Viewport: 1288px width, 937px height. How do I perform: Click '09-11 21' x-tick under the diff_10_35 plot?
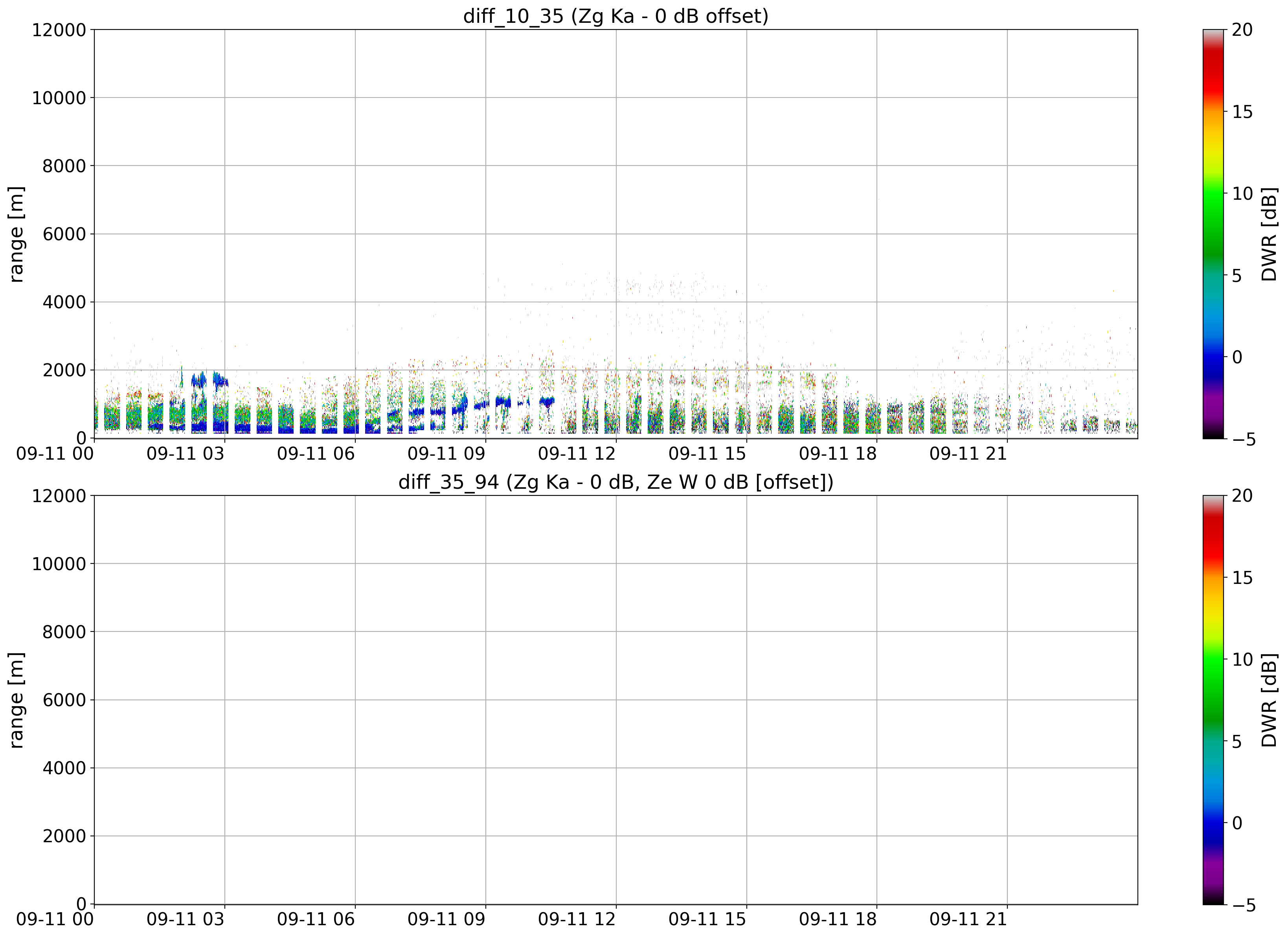pos(968,453)
